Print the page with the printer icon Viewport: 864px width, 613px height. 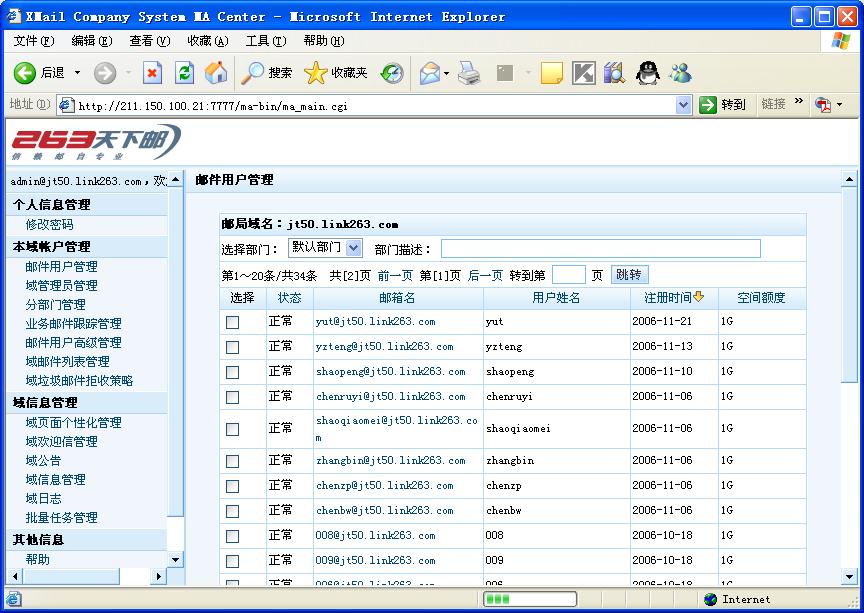point(469,73)
